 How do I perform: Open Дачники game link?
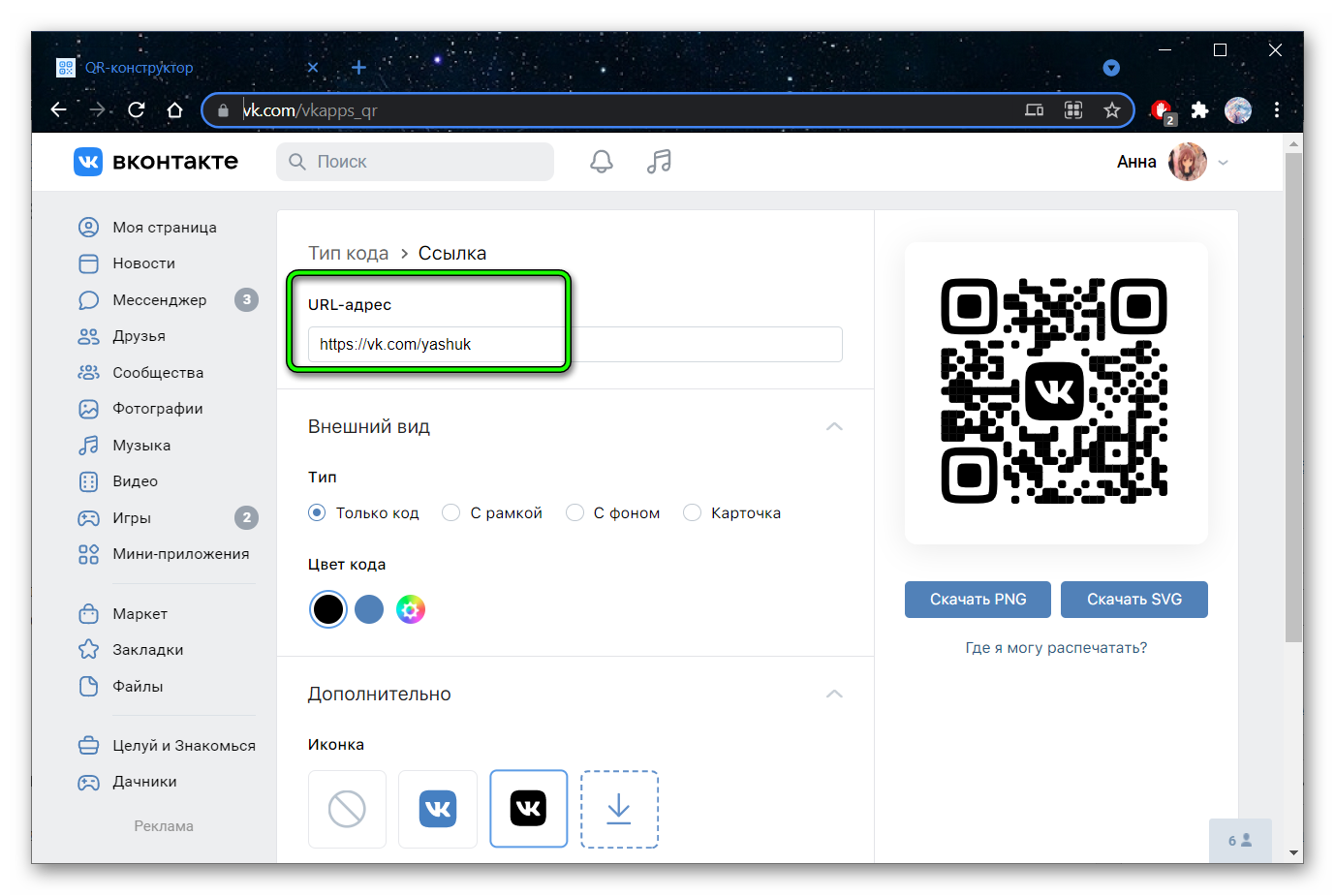coord(144,782)
